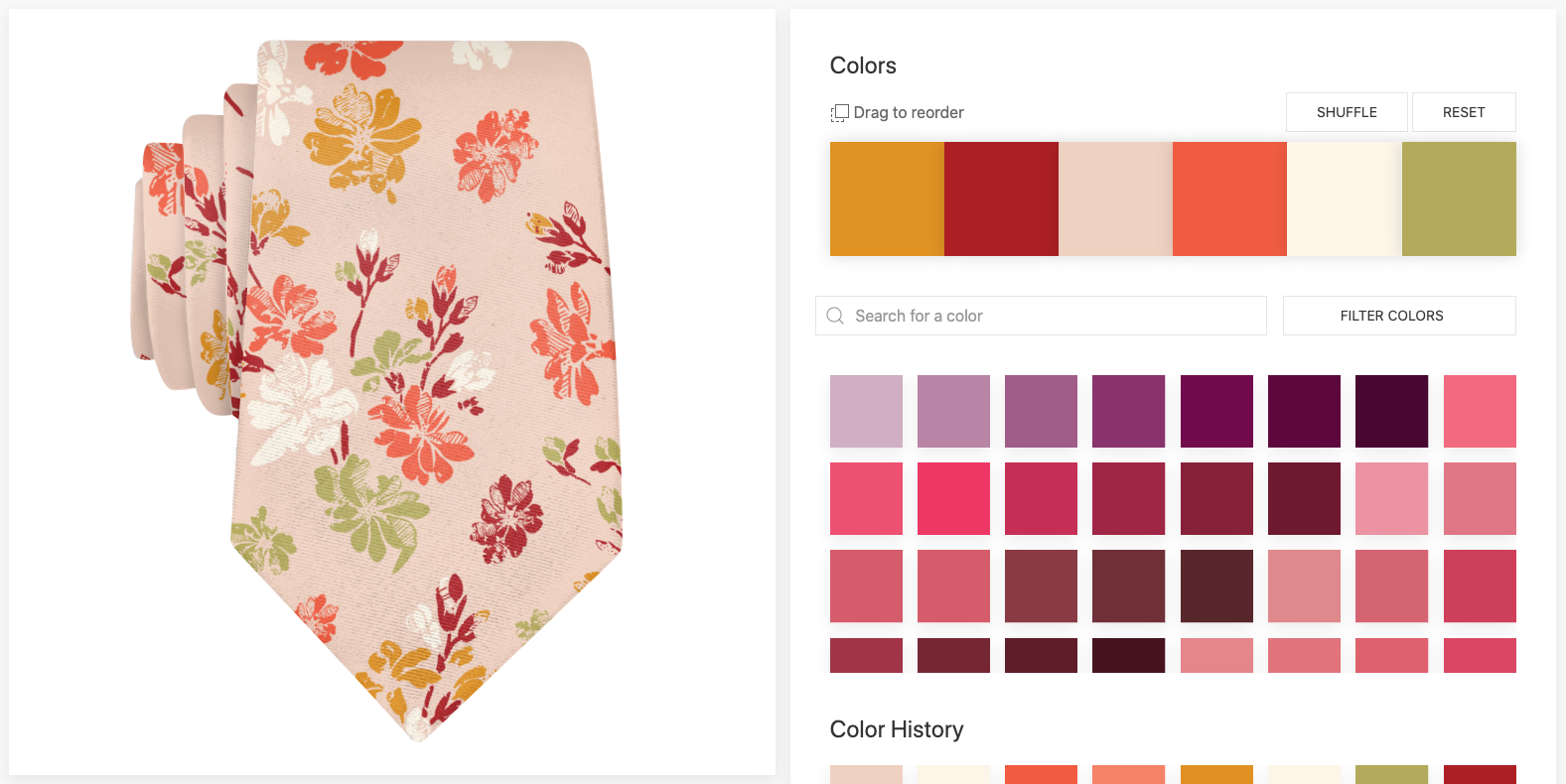
Task: Reuse the green swatch from Color History
Action: coord(1391,774)
